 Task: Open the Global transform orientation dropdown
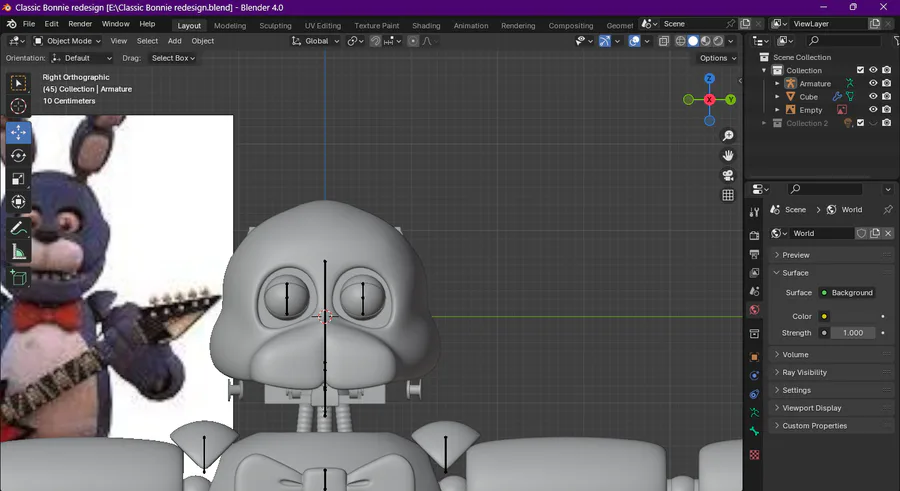(315, 41)
